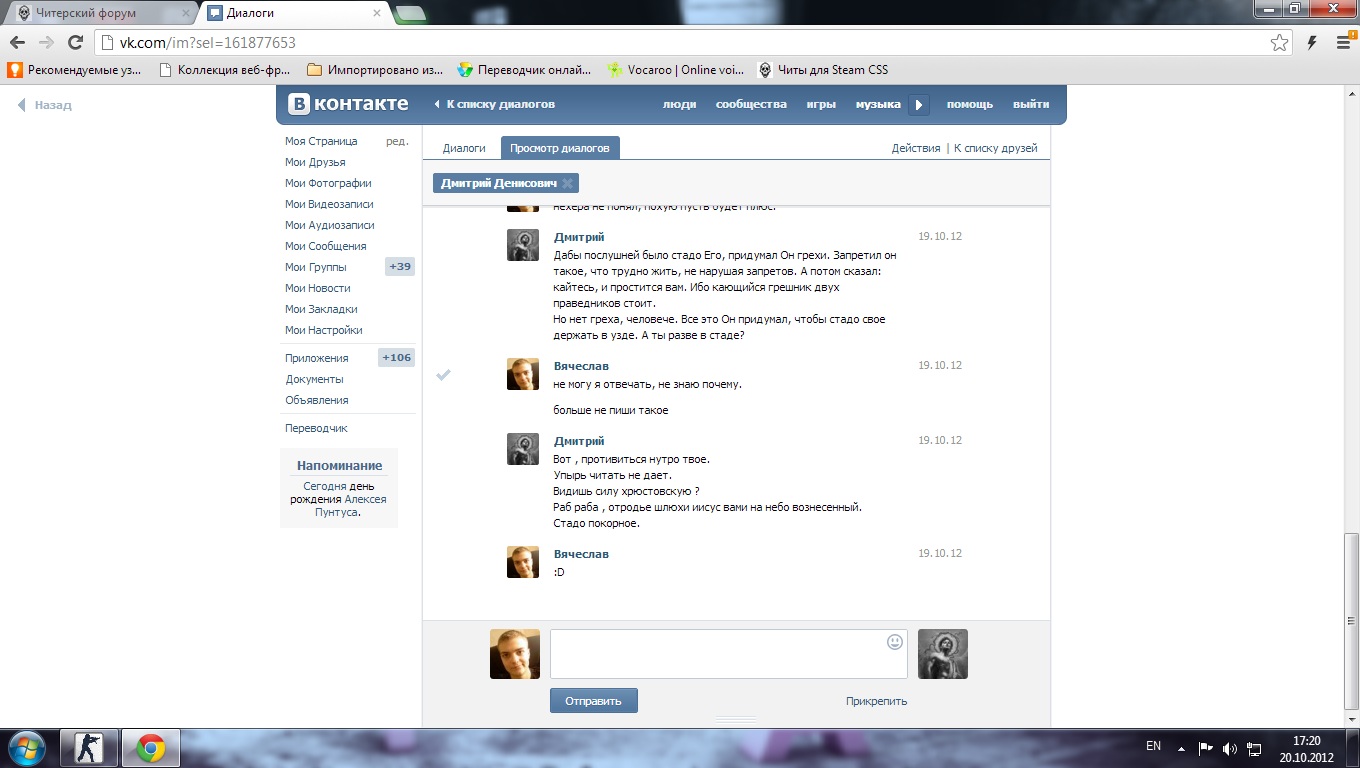This screenshot has height=768, width=1360.
Task: Open Chrome menu hamburger icon
Action: [1344, 43]
